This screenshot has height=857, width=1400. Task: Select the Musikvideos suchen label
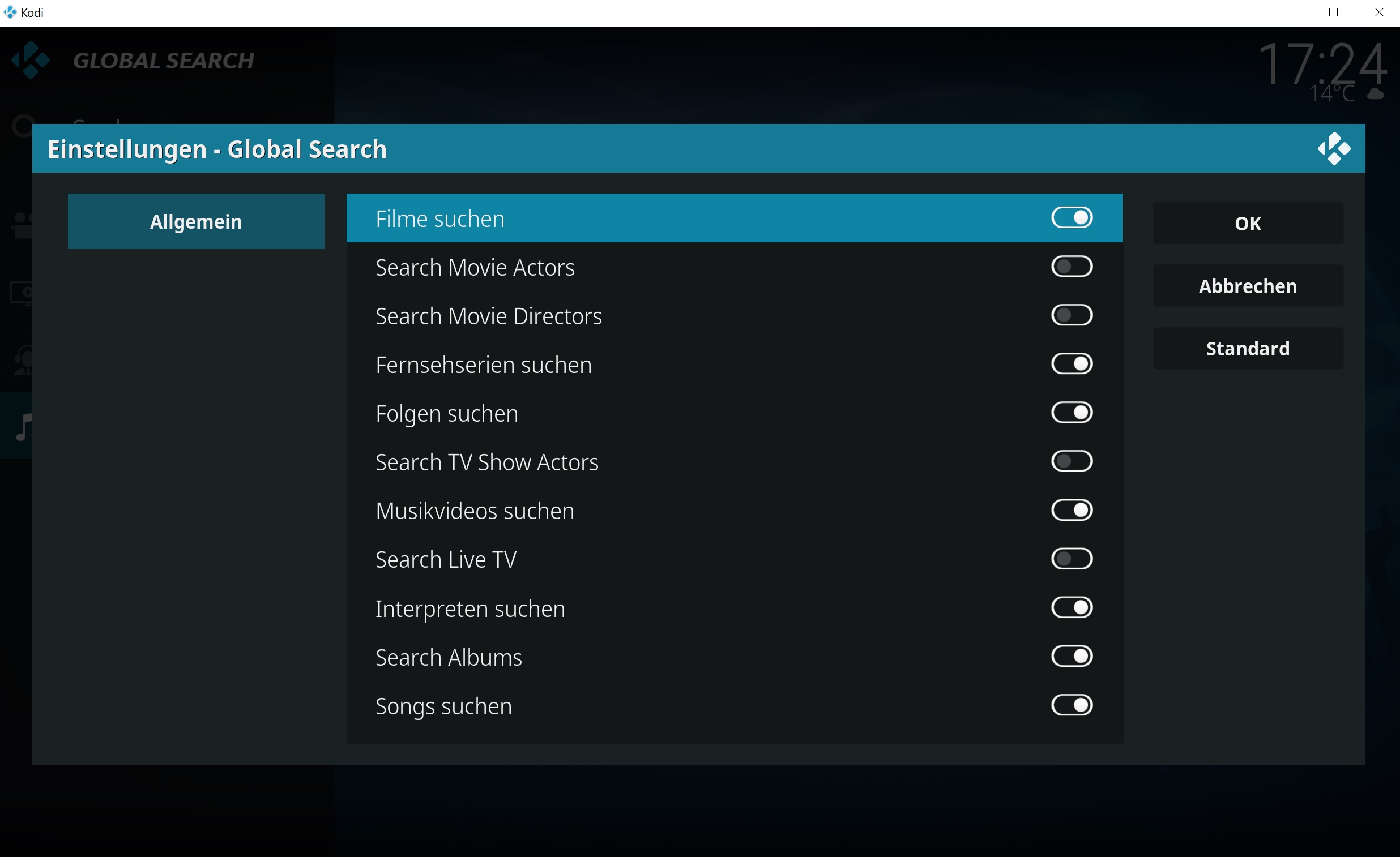pyautogui.click(x=475, y=511)
